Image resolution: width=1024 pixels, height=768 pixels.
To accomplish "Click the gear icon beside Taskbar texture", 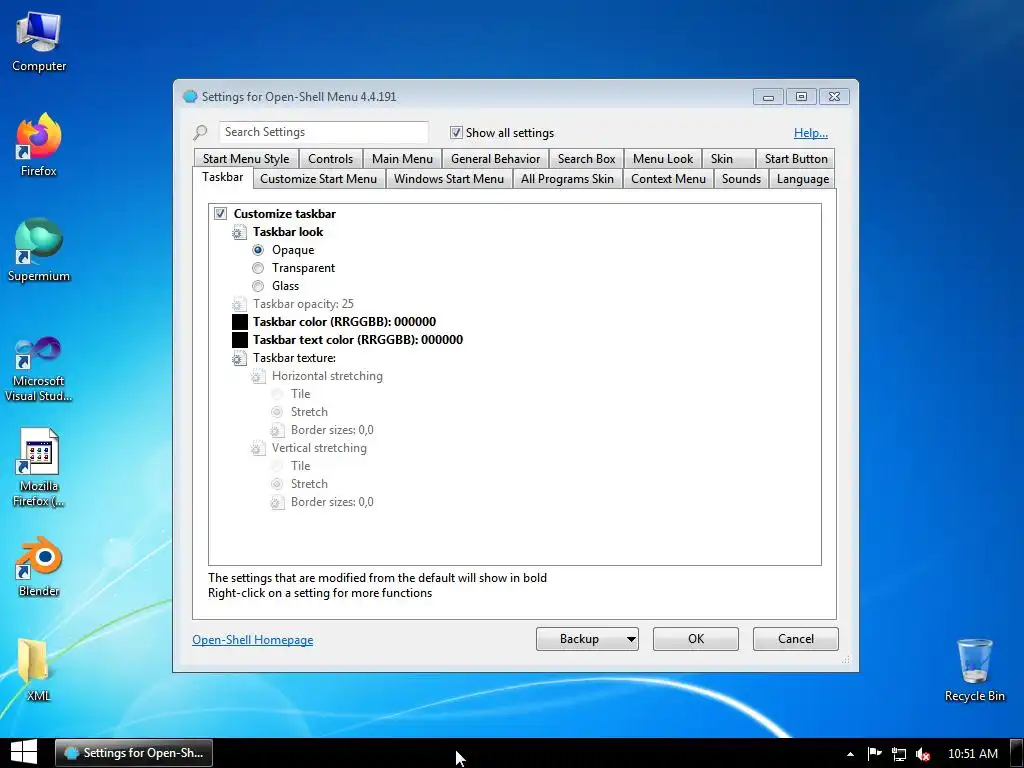I will tap(240, 358).
